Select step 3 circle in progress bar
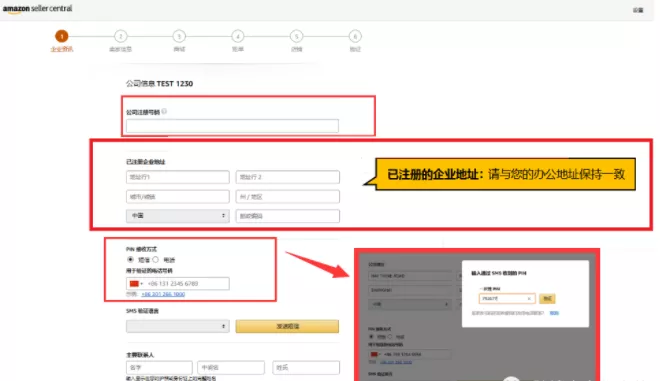660x381 pixels. point(179,36)
